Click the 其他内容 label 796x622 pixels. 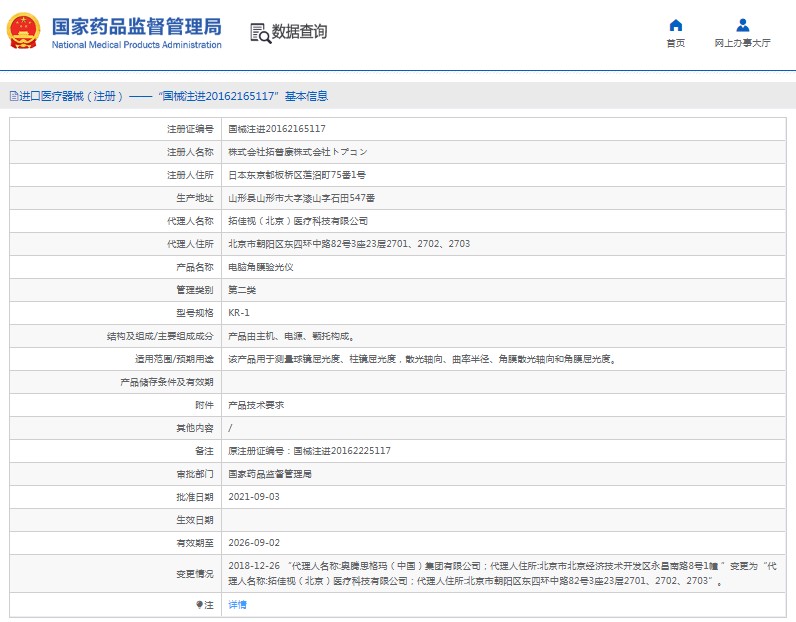click(x=195, y=428)
